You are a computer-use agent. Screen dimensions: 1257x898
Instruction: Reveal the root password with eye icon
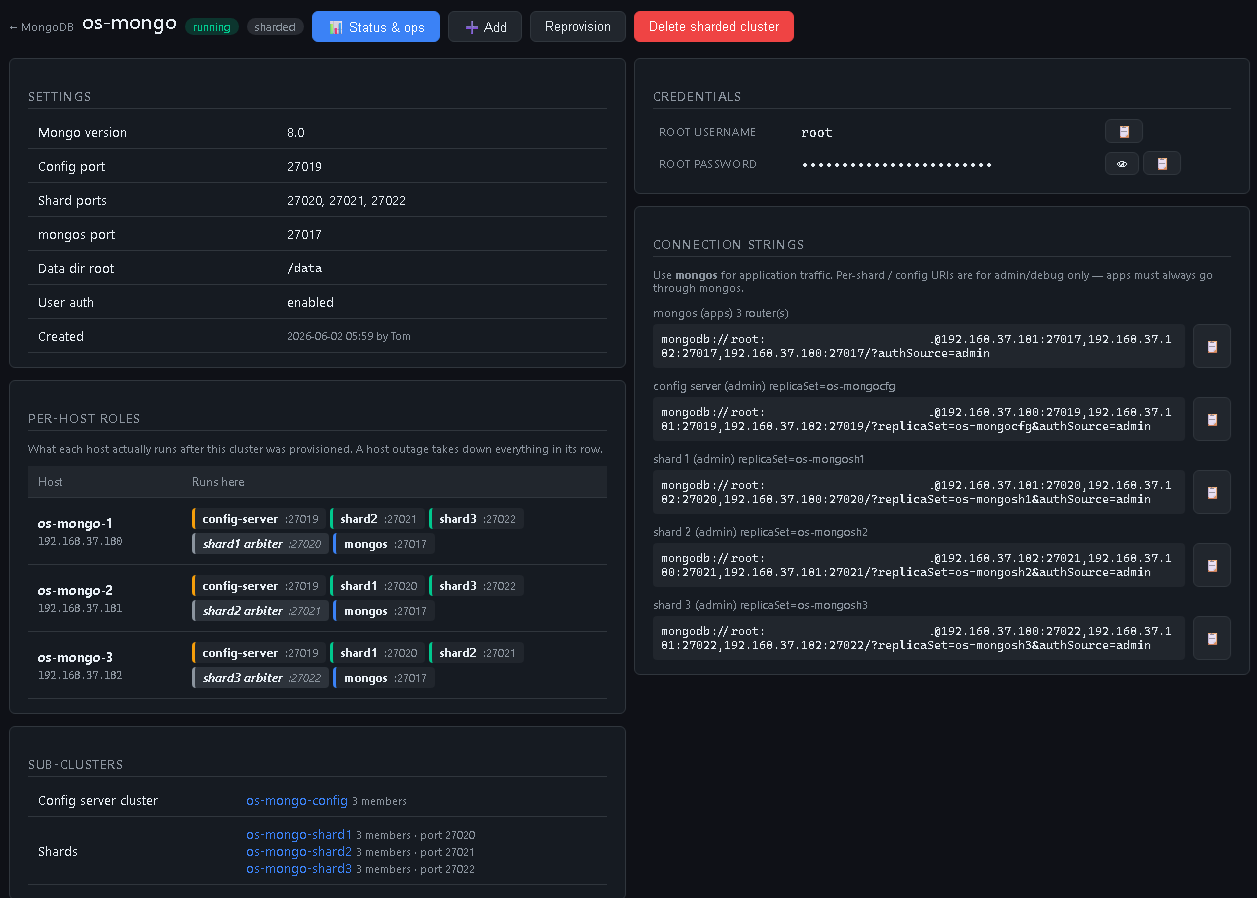click(1122, 164)
